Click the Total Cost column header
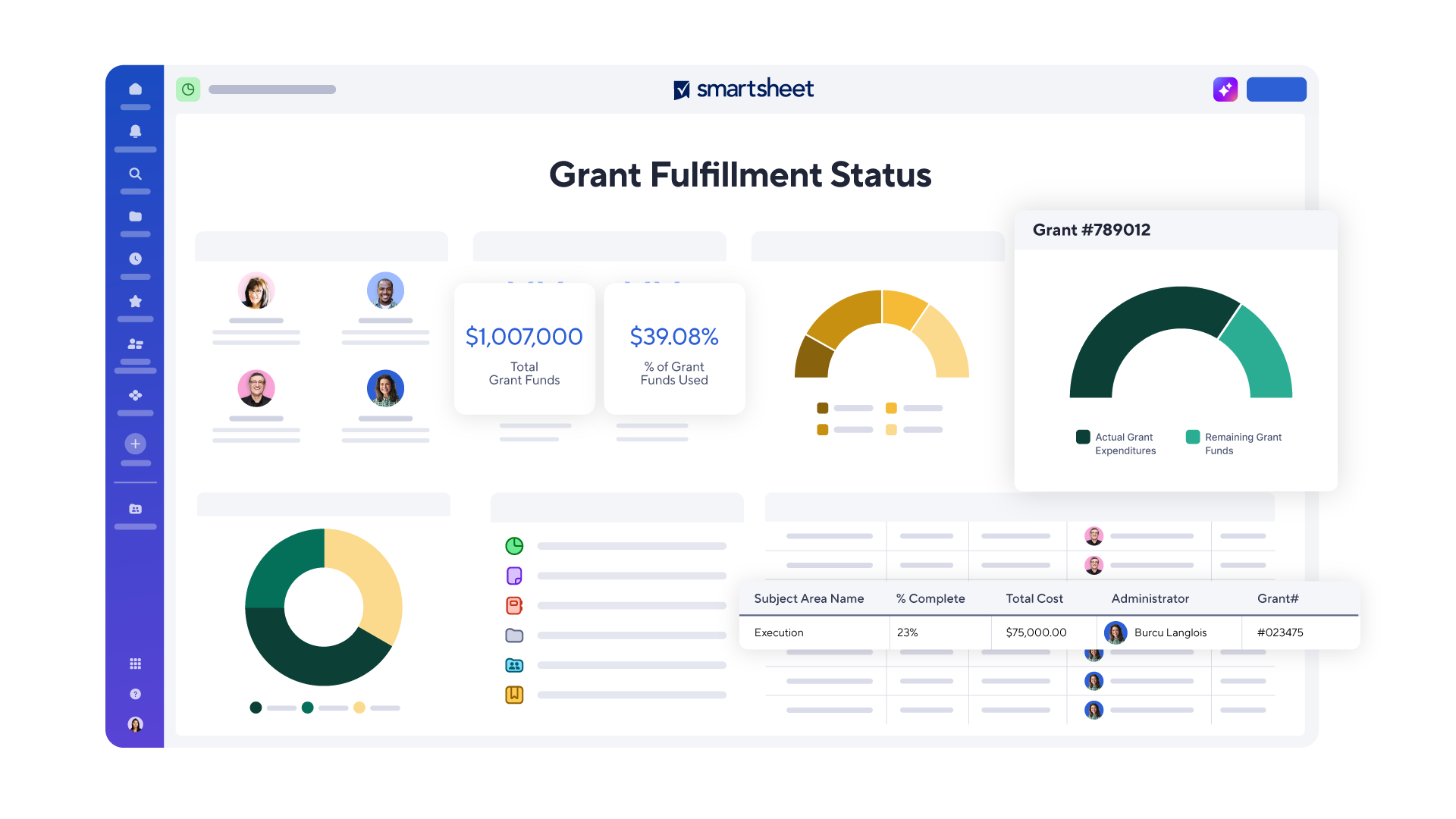 (1034, 598)
